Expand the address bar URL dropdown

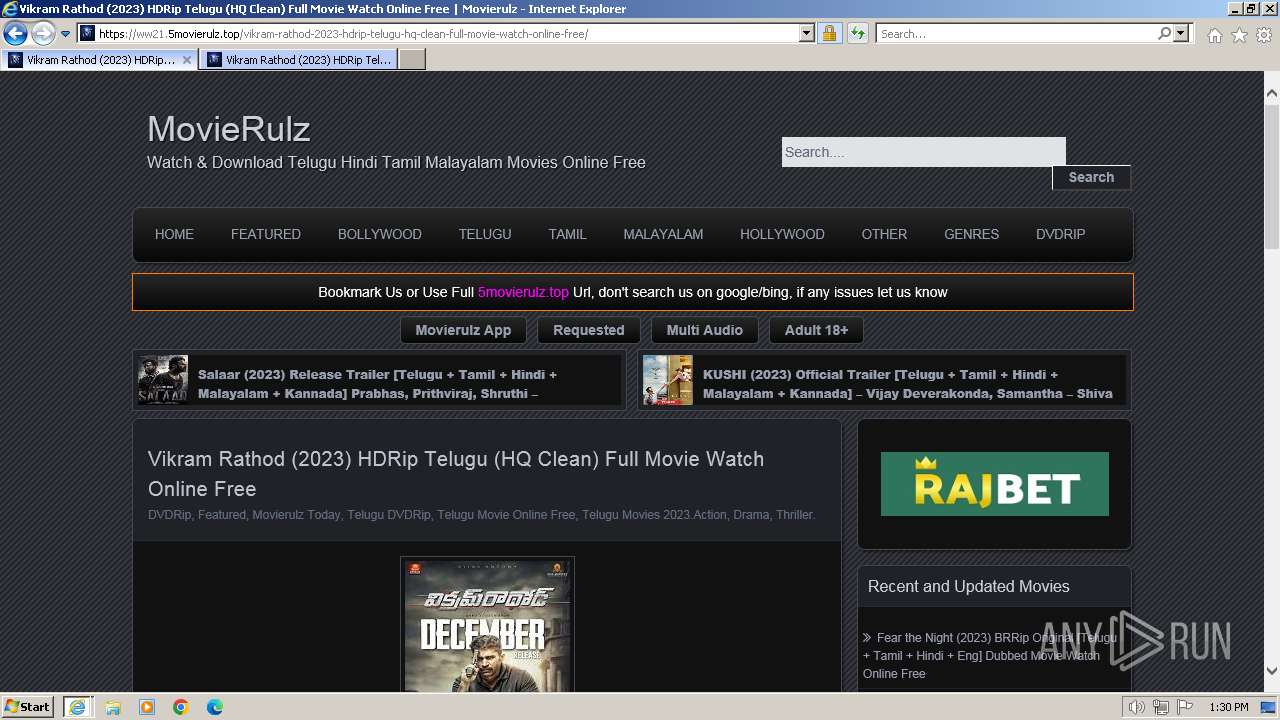[x=807, y=34]
